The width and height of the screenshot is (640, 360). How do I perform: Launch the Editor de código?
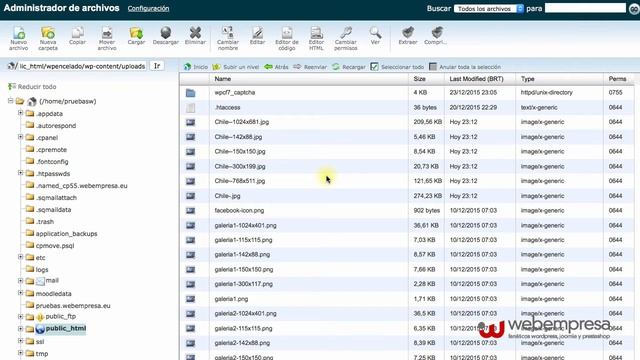point(287,38)
